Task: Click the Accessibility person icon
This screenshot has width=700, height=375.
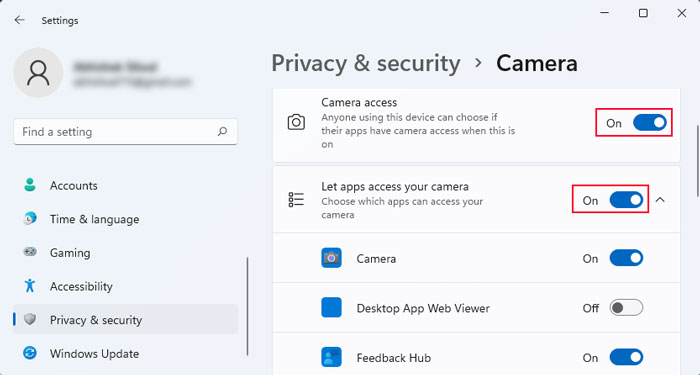Action: click(x=30, y=286)
